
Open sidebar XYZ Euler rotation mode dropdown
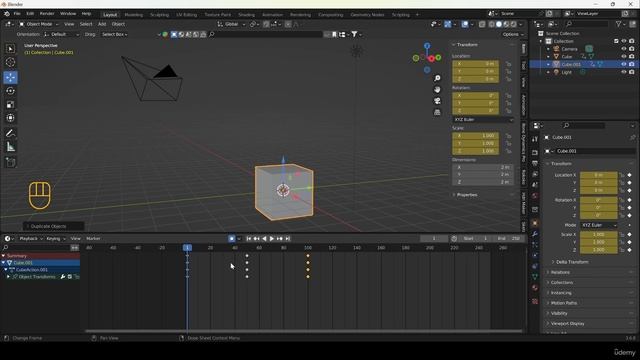pyautogui.click(x=483, y=120)
